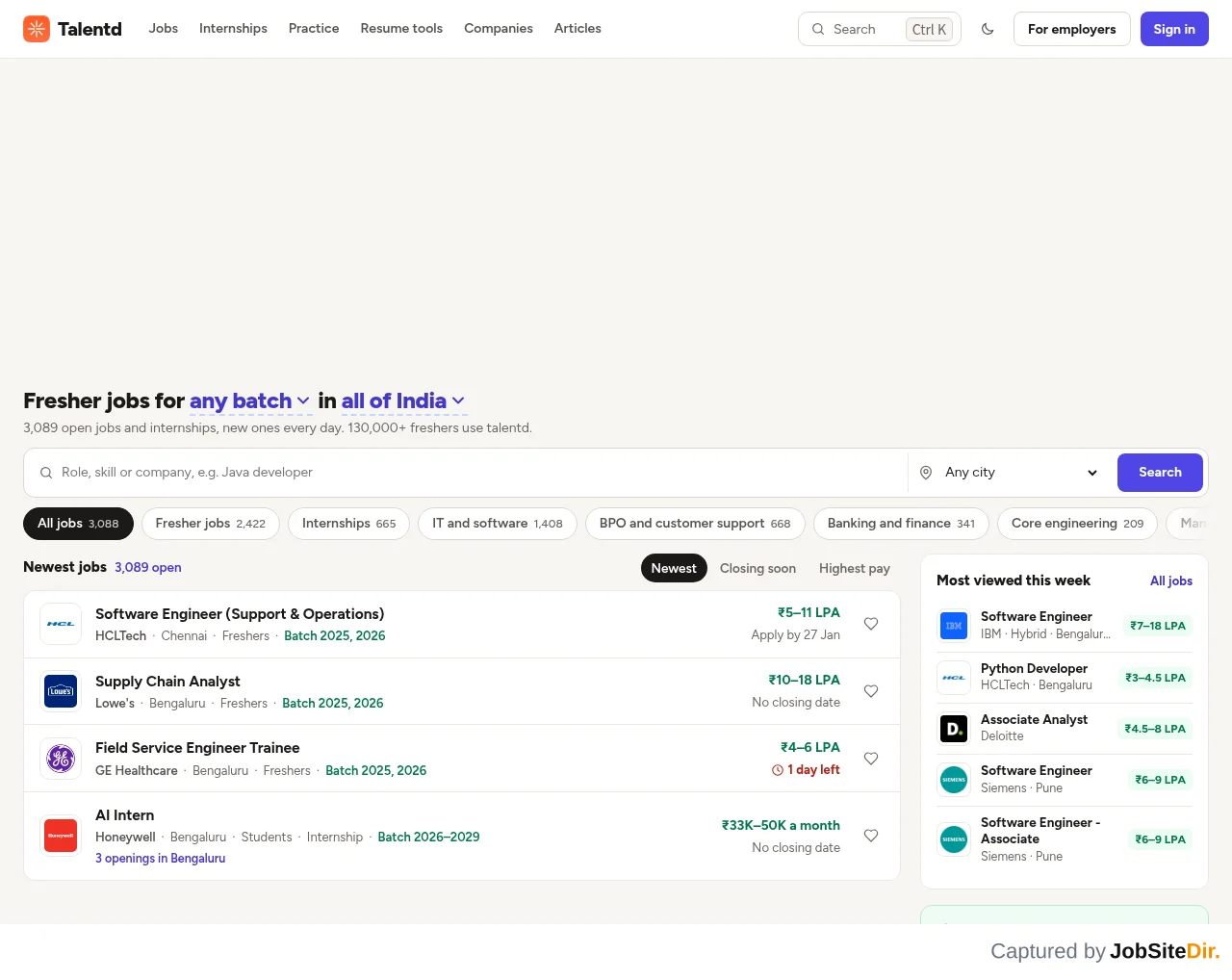This screenshot has width=1232, height=980.
Task: Filter by Banking and finance
Action: click(901, 524)
